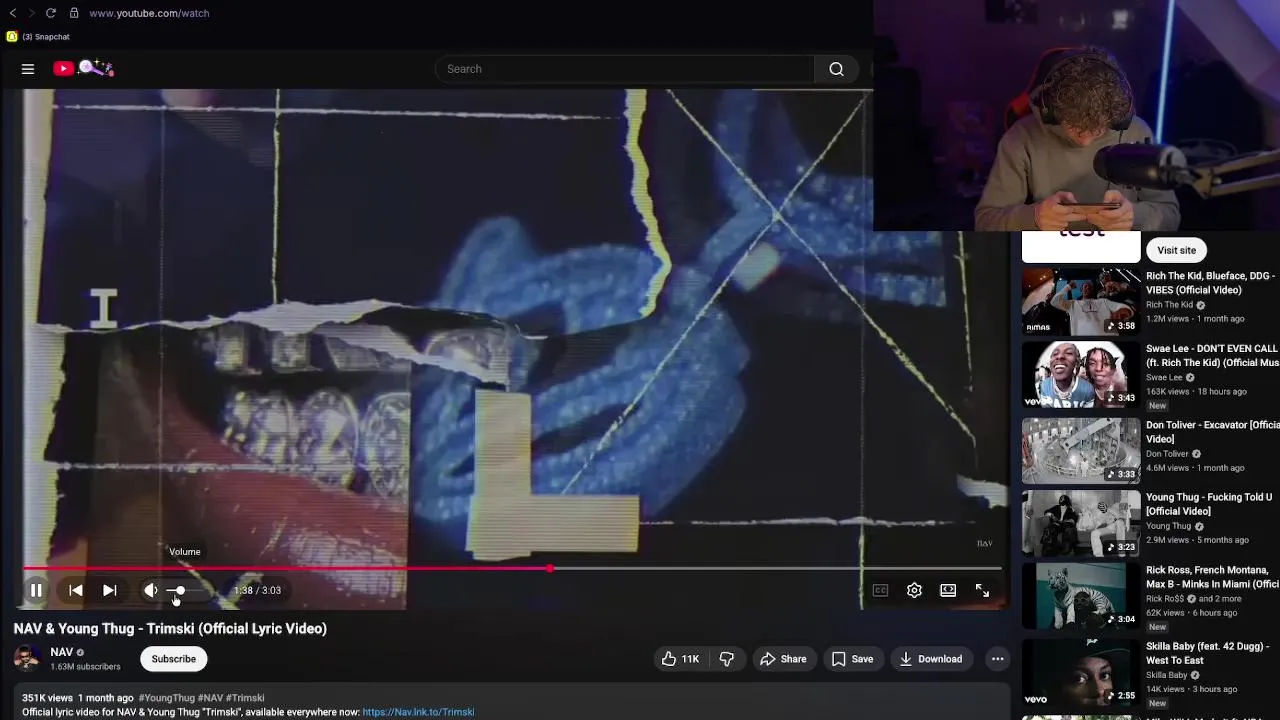
Task: Dislike the Trimski video
Action: (x=727, y=659)
